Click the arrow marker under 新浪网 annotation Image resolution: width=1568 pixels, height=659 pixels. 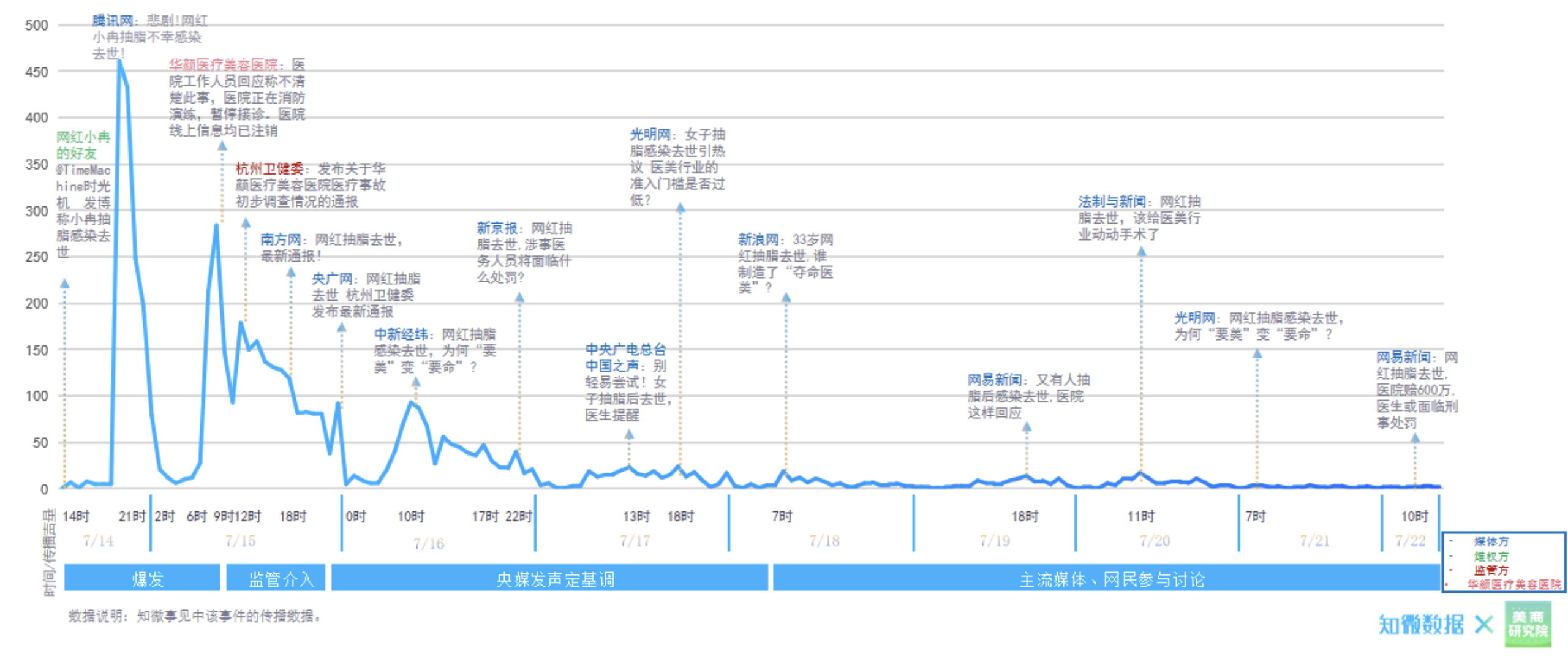click(x=786, y=298)
